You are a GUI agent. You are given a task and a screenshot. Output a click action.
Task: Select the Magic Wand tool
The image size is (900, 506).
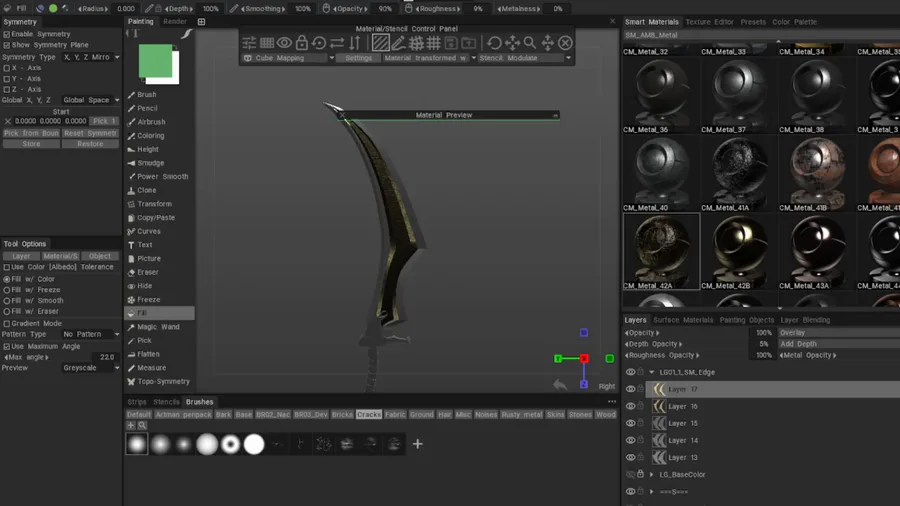[158, 327]
